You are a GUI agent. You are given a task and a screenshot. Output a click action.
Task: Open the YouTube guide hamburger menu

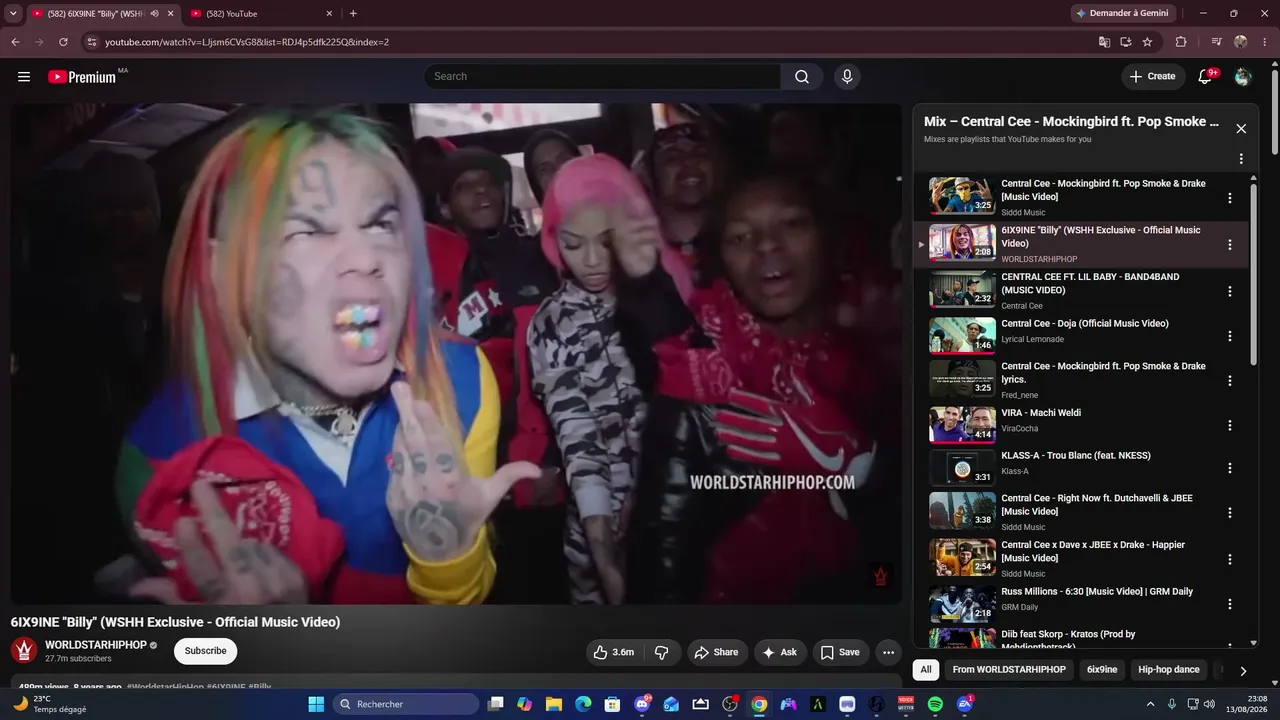click(x=24, y=77)
